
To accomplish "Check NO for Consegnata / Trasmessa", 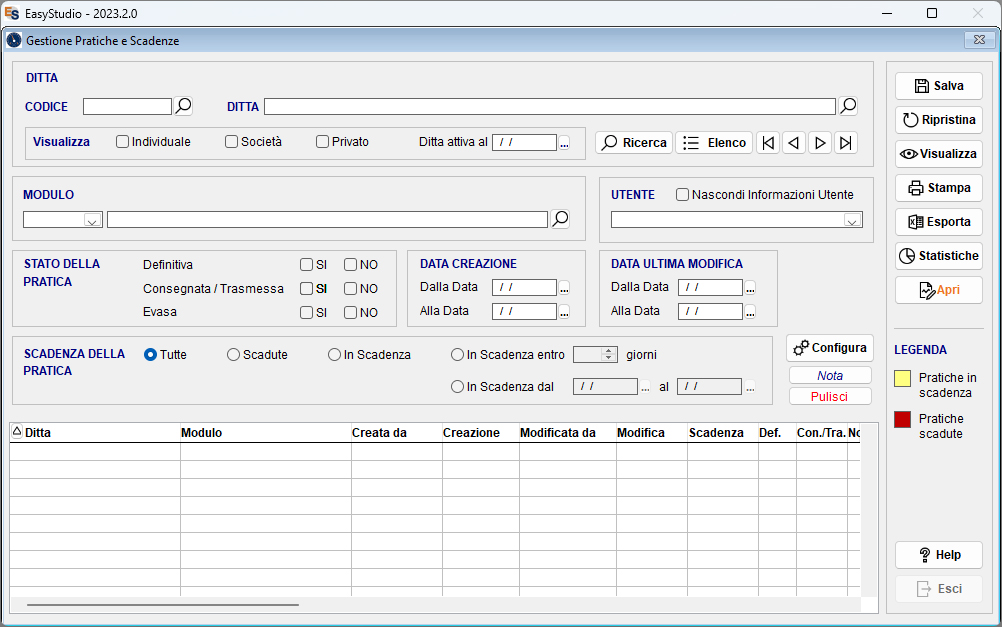I will (350, 289).
